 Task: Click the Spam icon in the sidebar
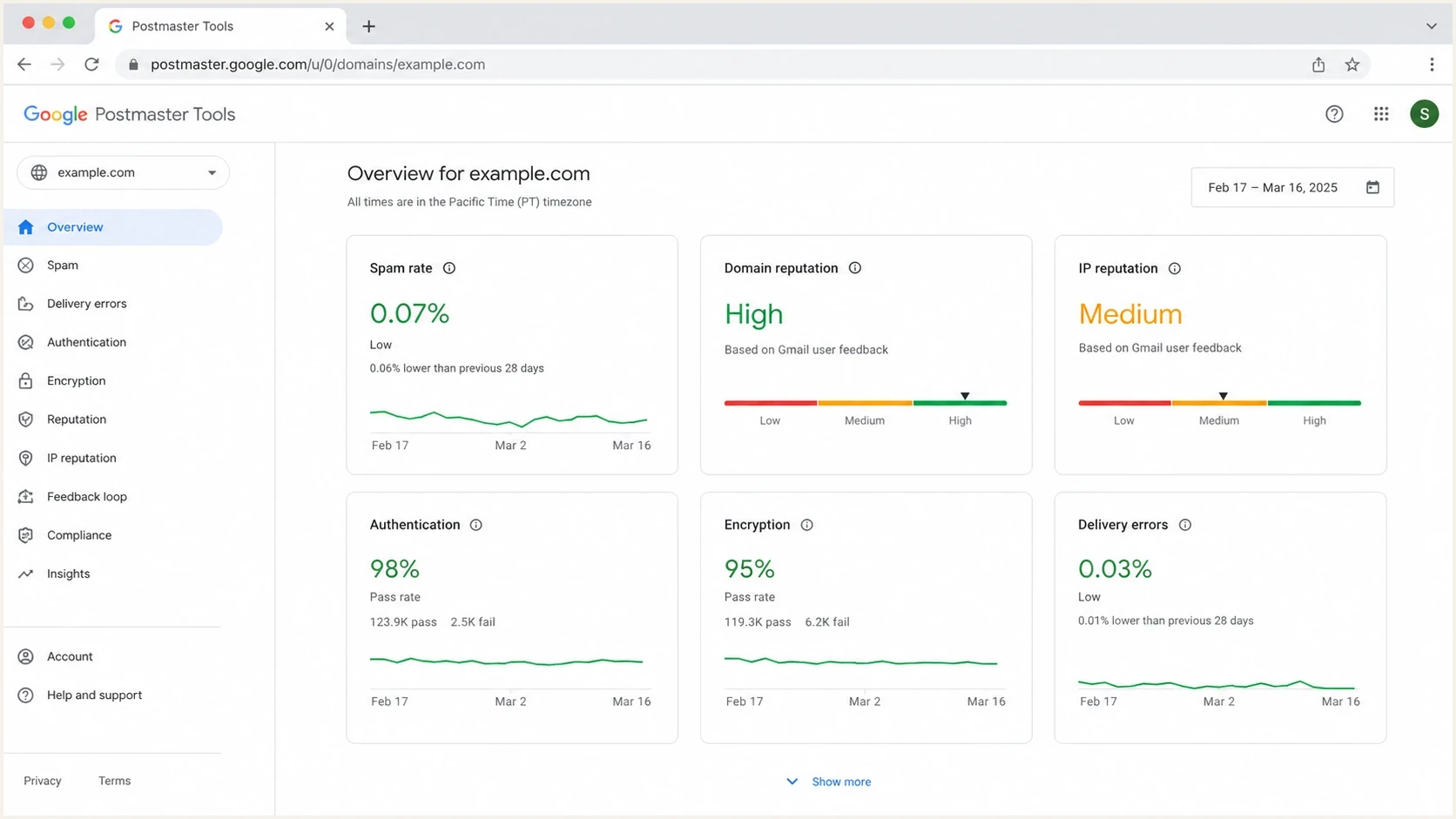click(x=25, y=265)
